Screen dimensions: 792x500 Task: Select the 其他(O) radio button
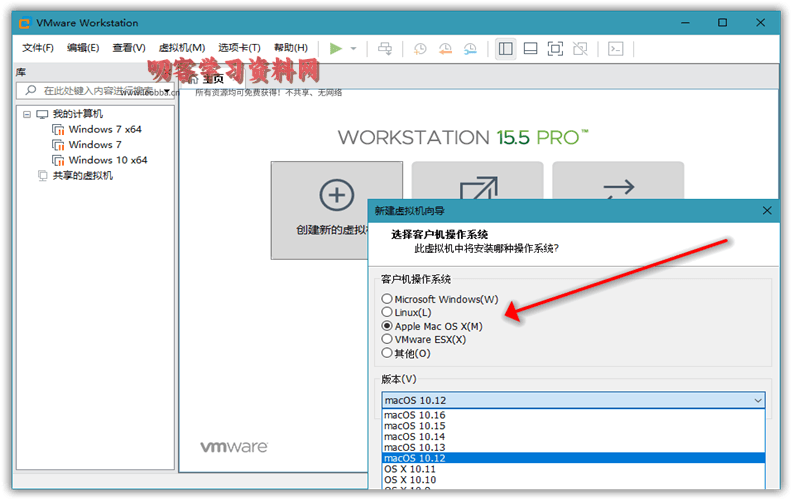point(387,353)
